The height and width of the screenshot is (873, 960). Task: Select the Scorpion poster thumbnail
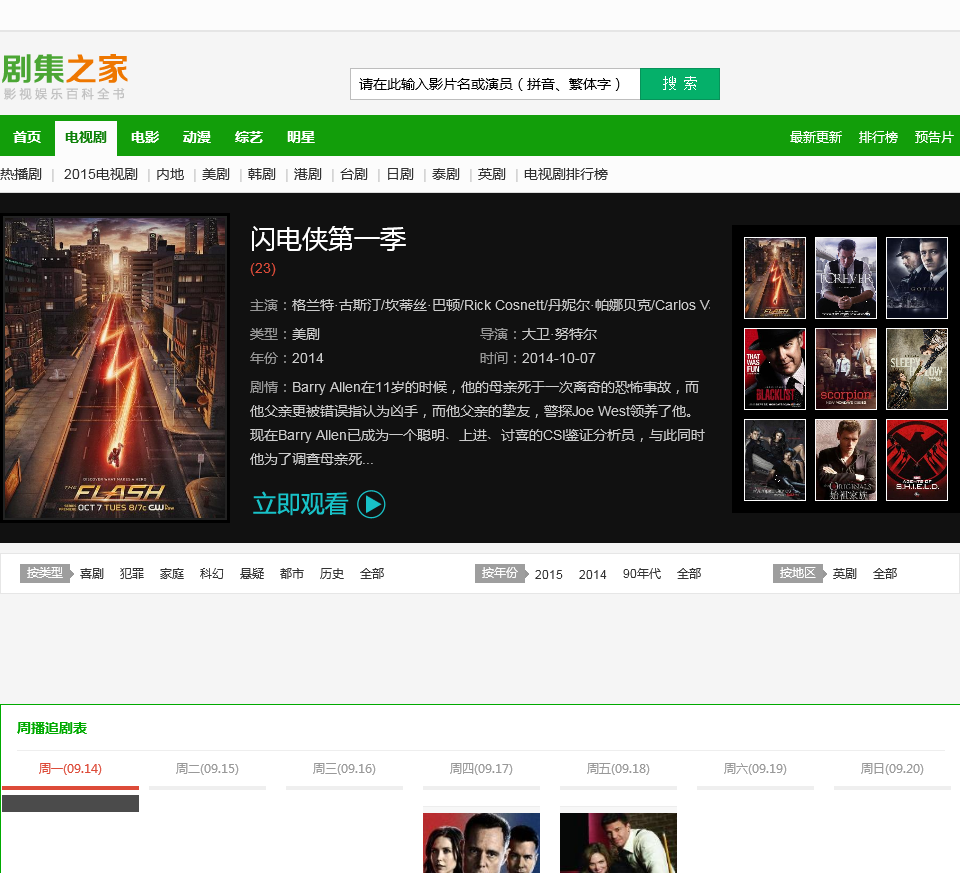coord(846,369)
